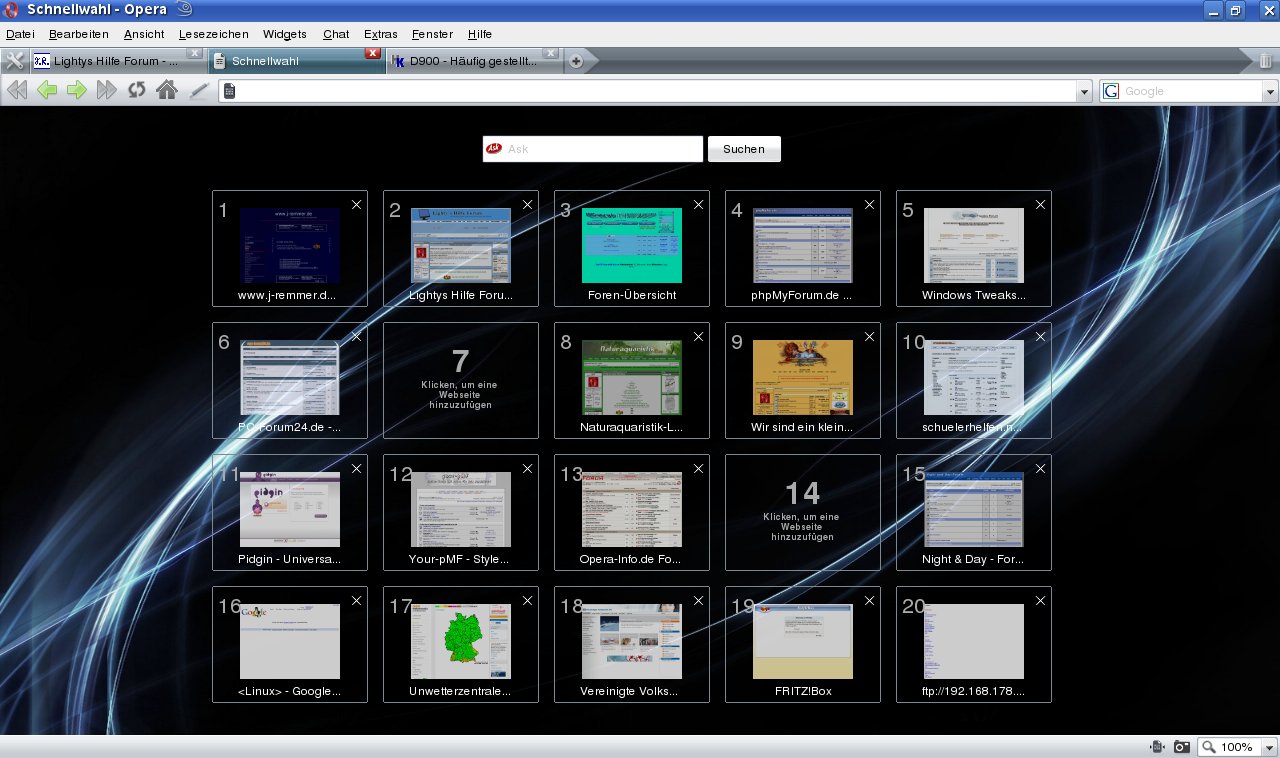Go to the home page
1280x758 pixels.
tap(167, 91)
